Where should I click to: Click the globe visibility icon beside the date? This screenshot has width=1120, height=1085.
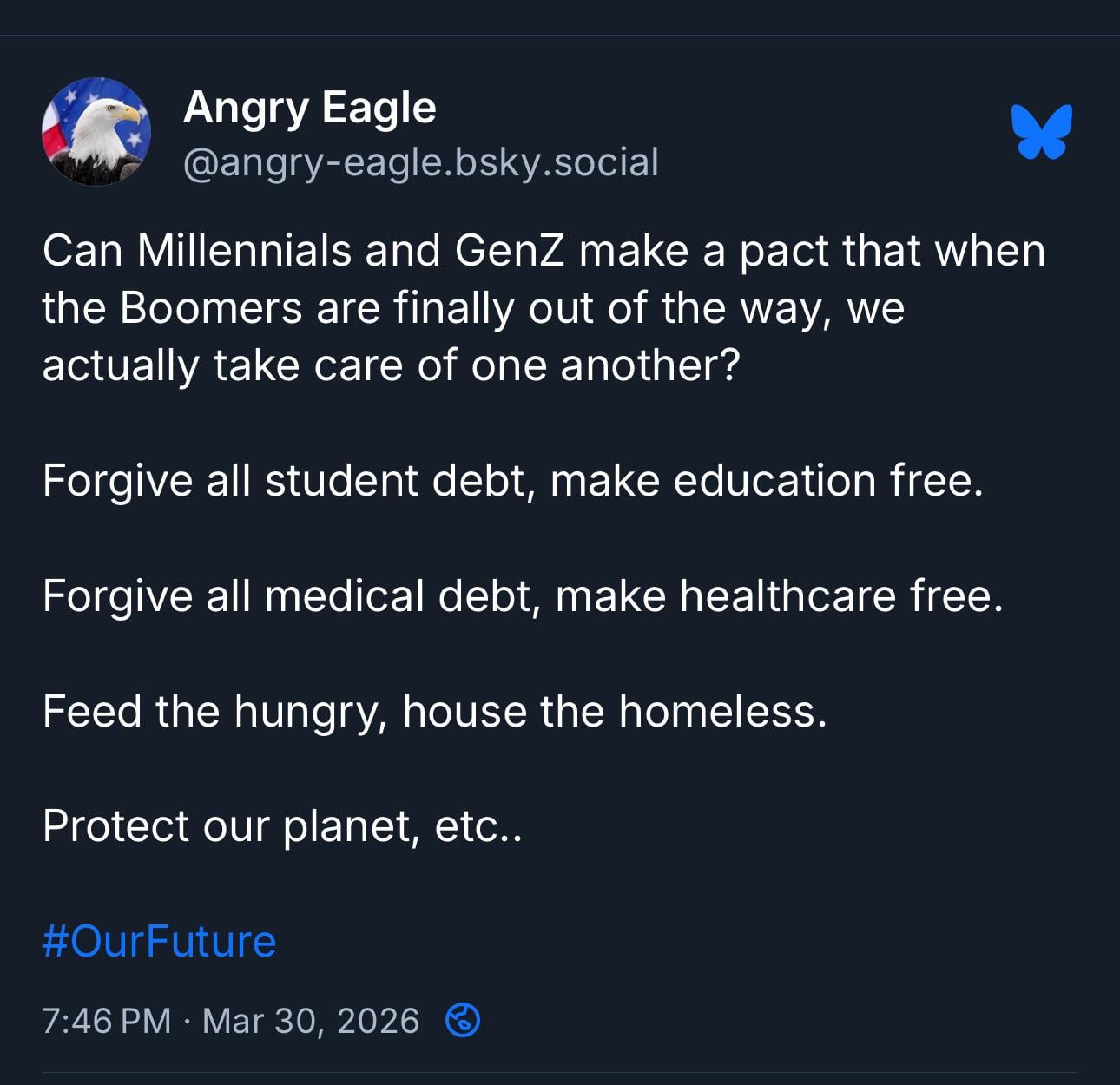pos(462,1021)
